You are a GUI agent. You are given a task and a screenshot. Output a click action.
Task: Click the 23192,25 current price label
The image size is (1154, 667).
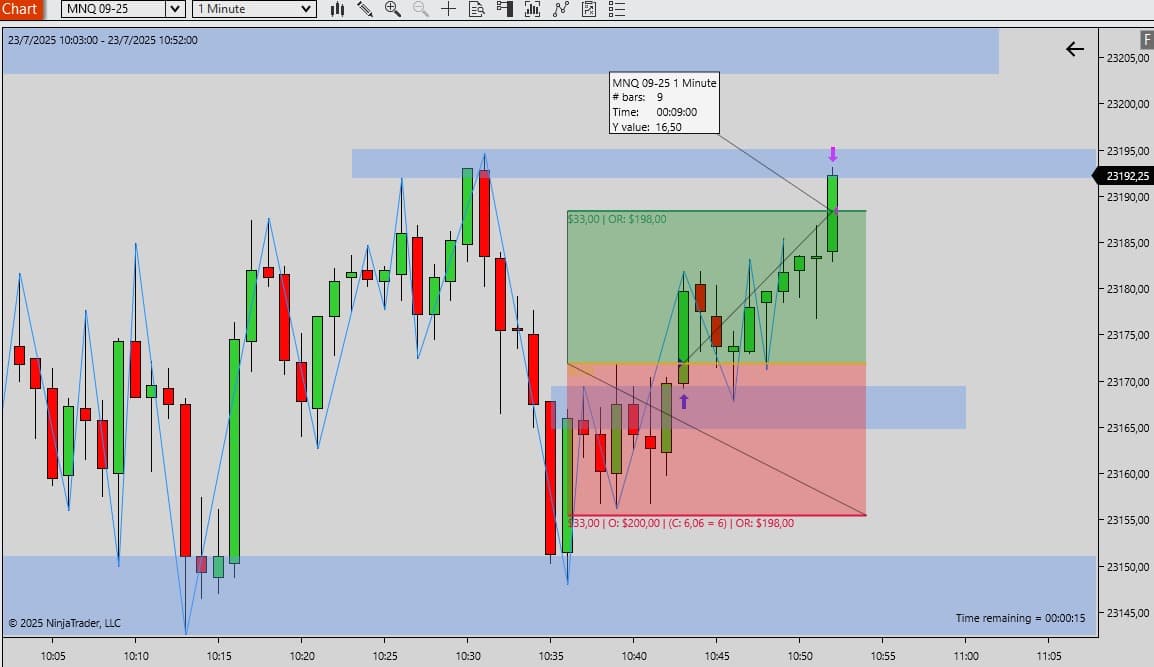[x=1128, y=176]
